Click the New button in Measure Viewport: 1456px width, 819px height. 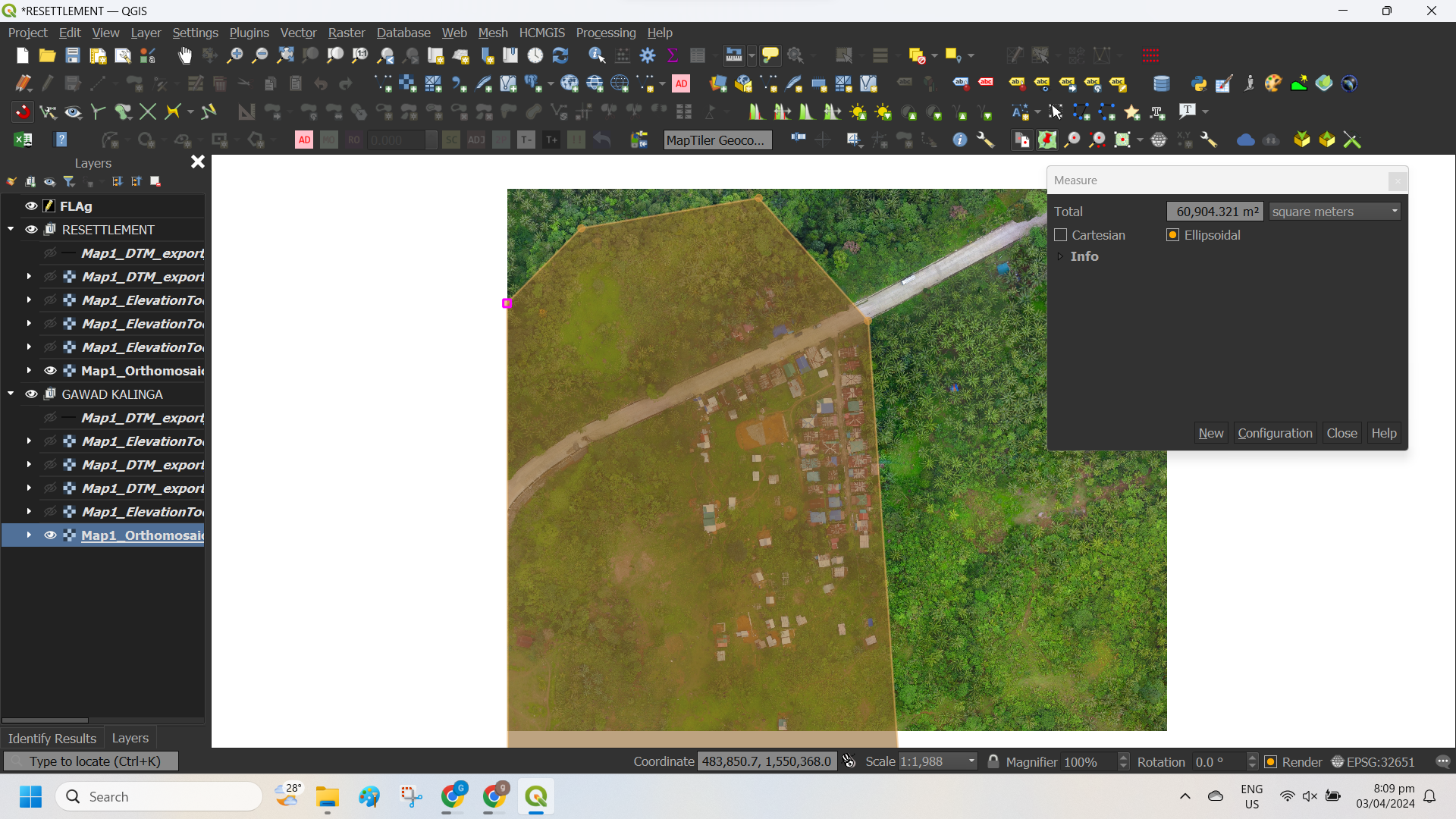coord(1210,433)
